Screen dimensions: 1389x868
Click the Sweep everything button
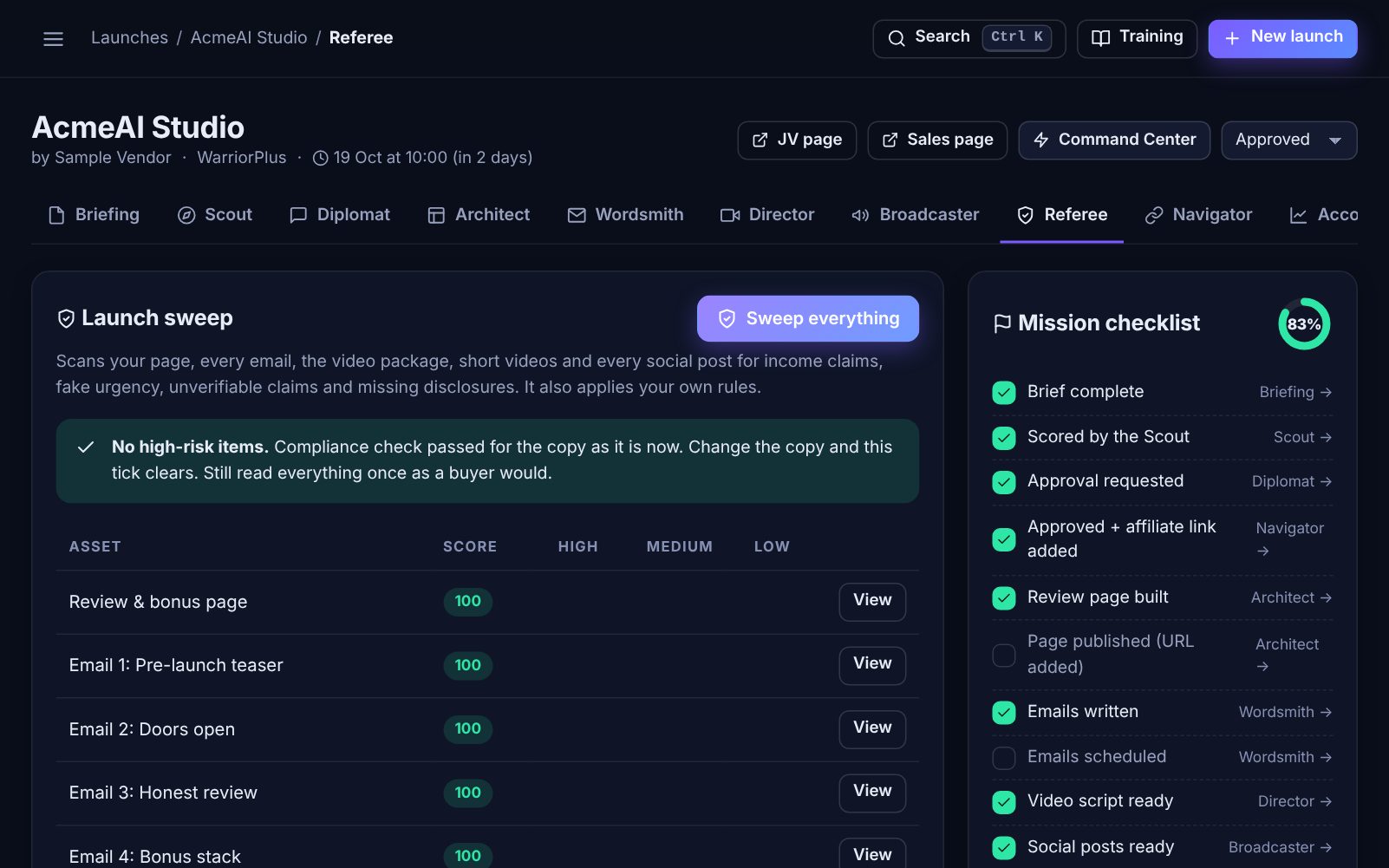coord(808,319)
